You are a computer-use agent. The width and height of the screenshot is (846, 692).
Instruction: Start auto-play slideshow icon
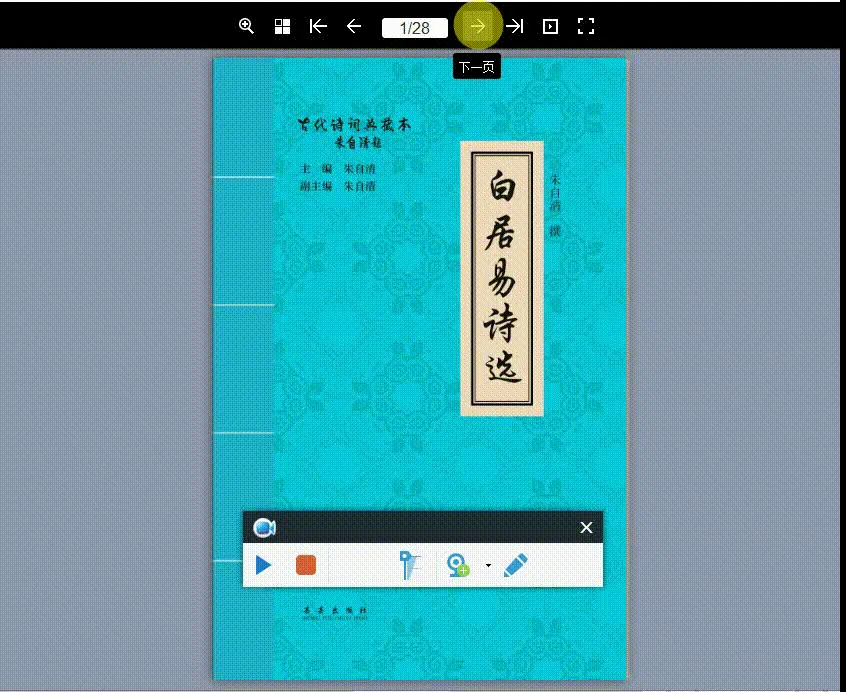click(550, 26)
